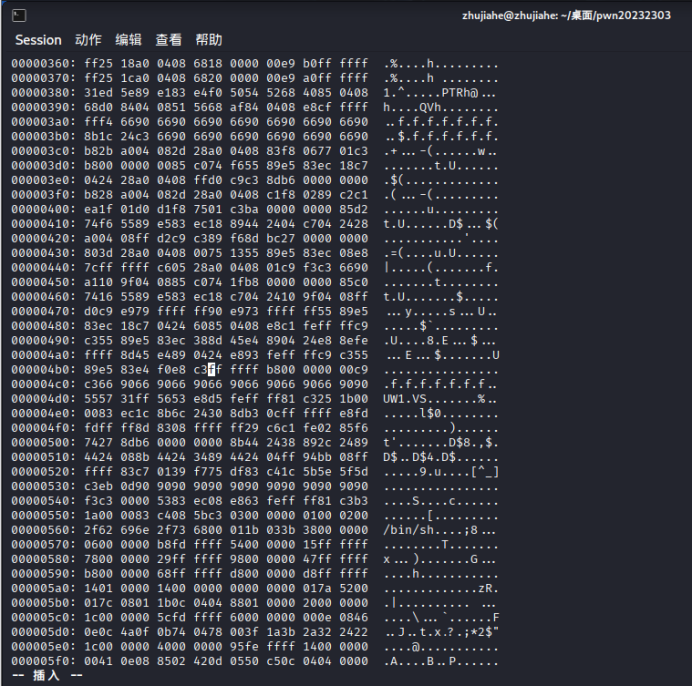Click offset 00000560: at line start
Image resolution: width=692 pixels, height=687 pixels.
click(x=44, y=529)
